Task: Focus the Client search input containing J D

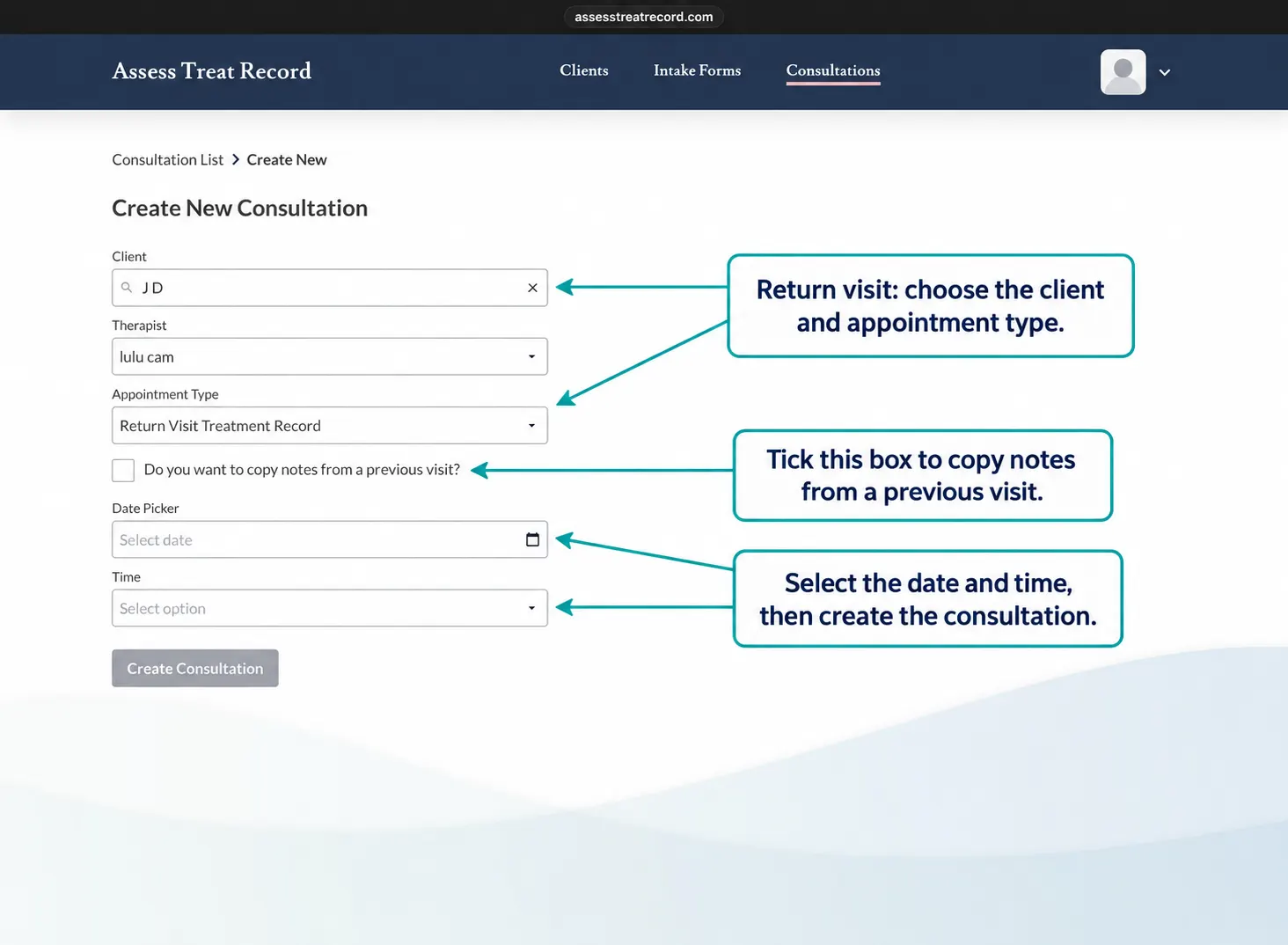Action: [x=330, y=288]
